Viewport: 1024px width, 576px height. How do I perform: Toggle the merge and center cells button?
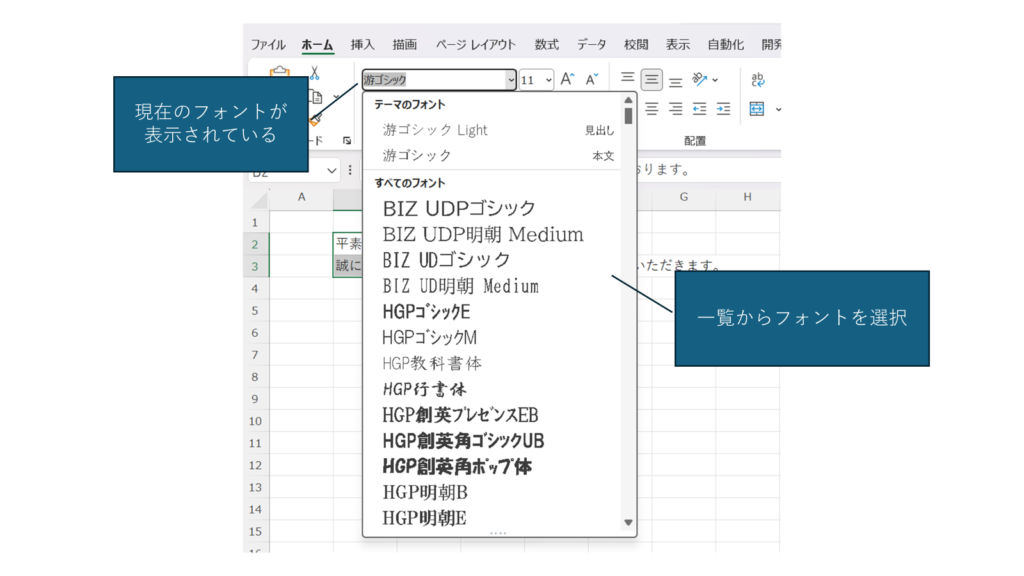pyautogui.click(x=757, y=108)
